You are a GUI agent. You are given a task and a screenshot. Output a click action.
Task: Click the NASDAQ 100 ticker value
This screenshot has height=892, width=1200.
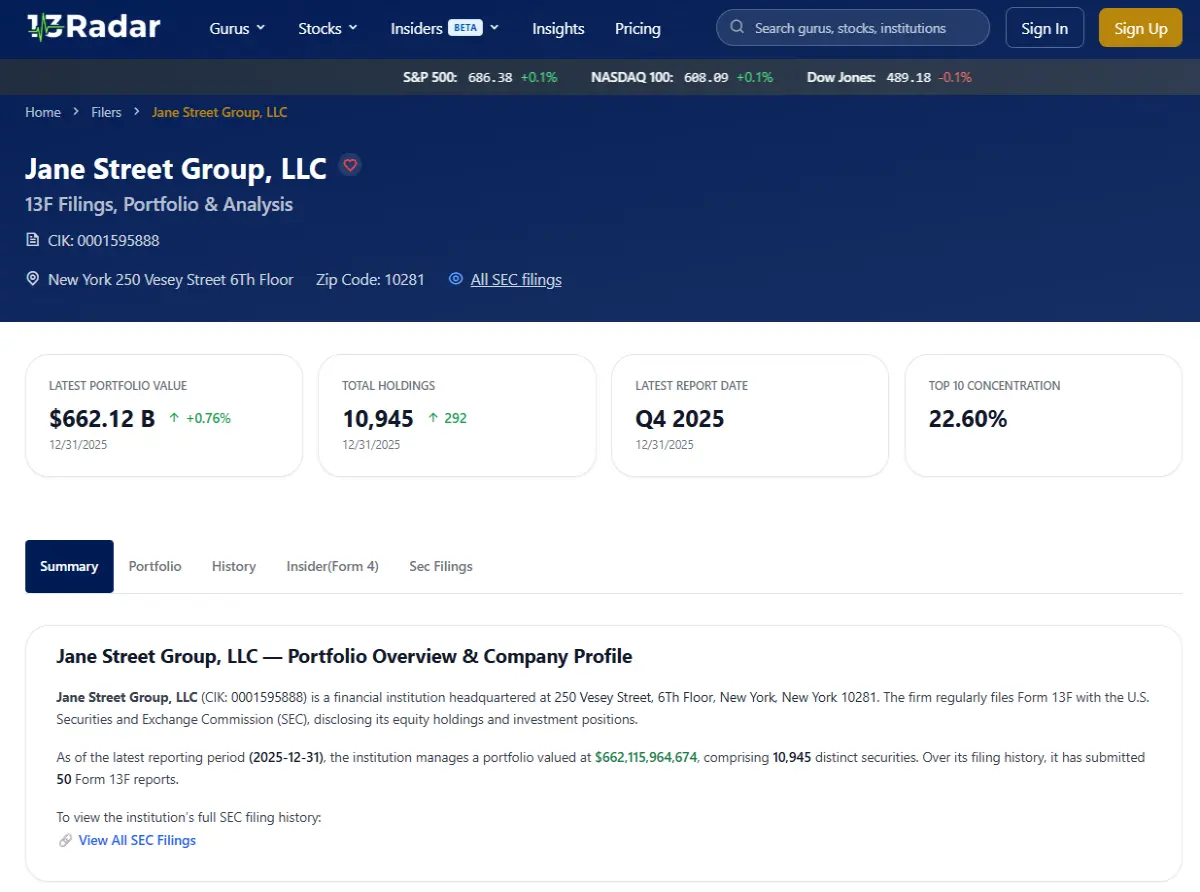click(706, 77)
